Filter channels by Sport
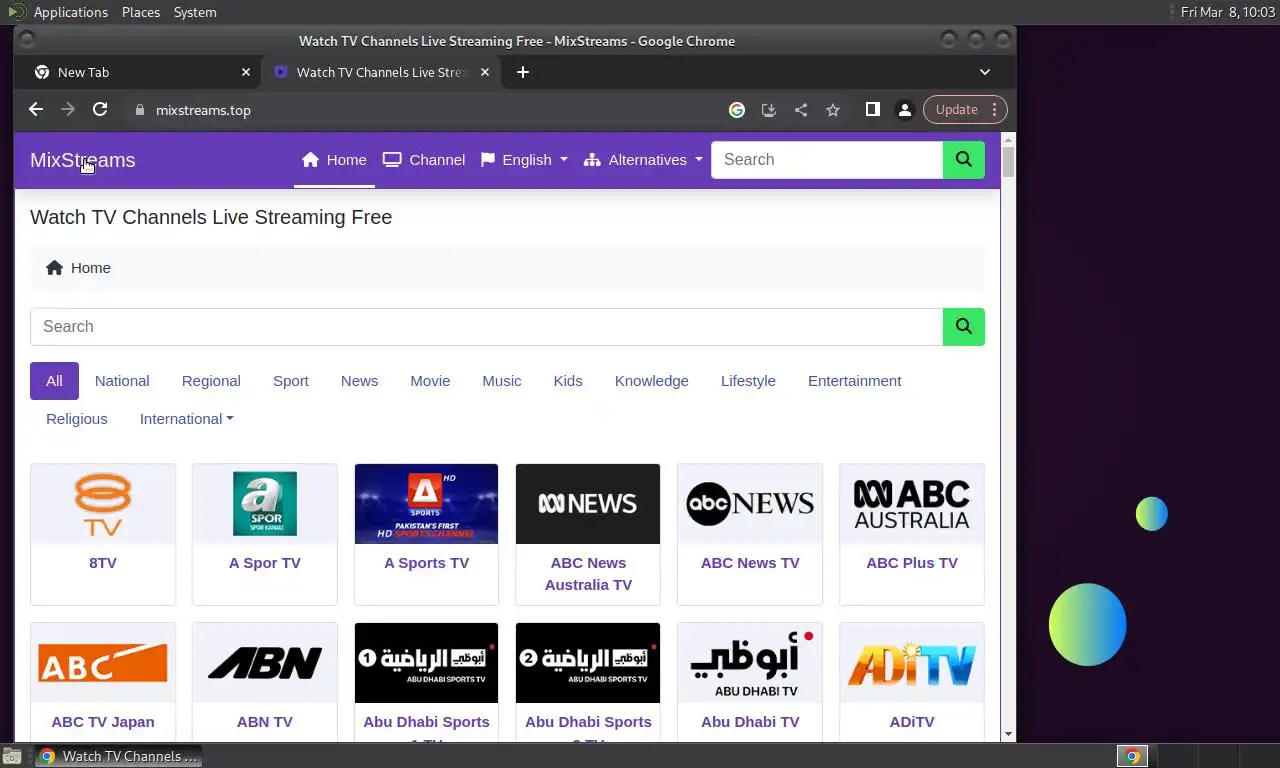 (291, 381)
